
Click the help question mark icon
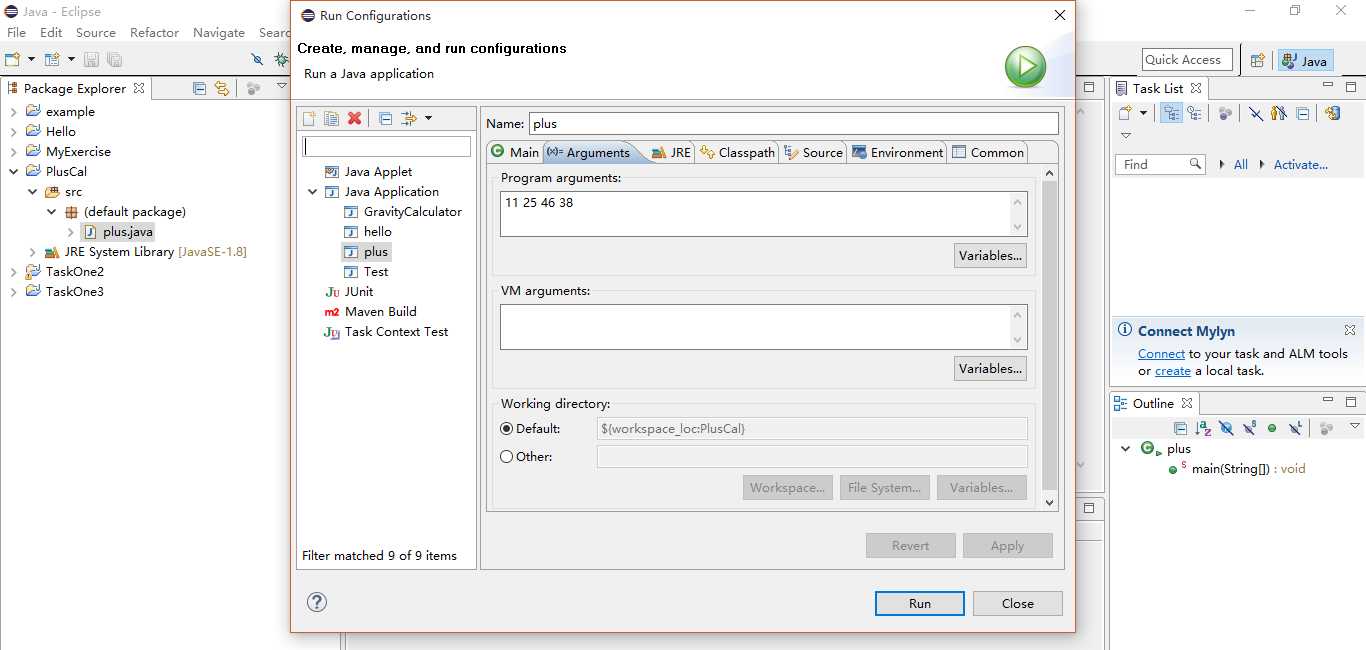tap(317, 602)
